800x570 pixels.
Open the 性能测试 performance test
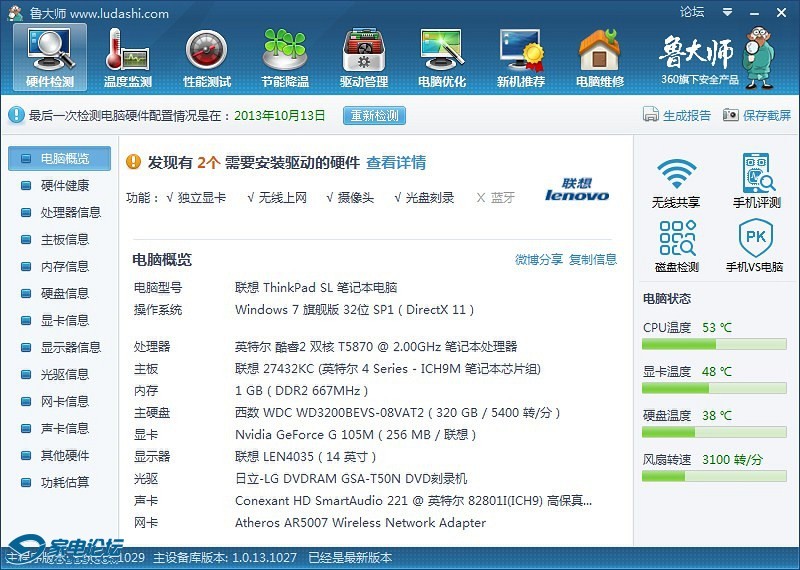tap(207, 56)
